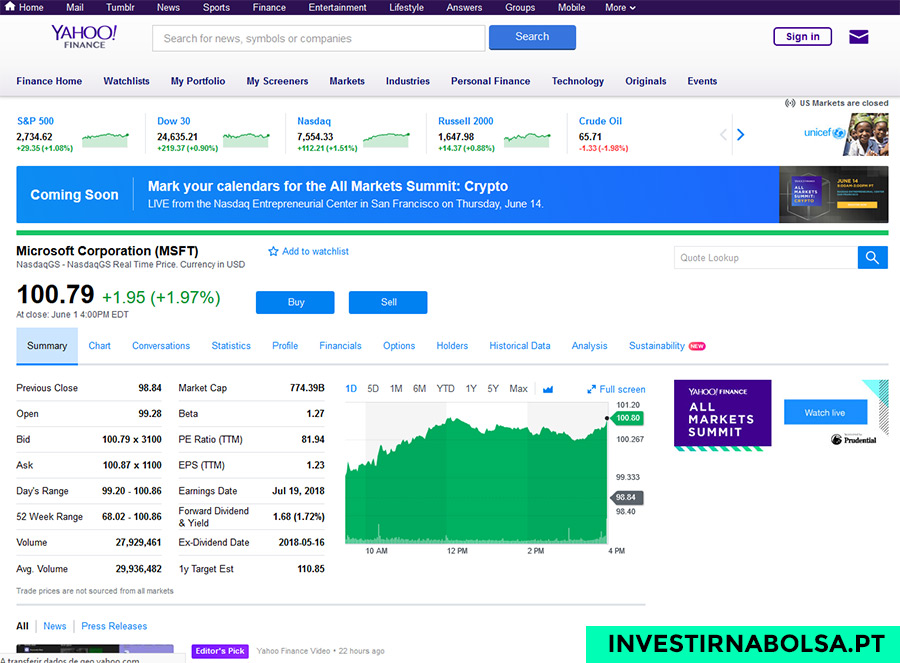This screenshot has width=900, height=663.
Task: Click the All Markets Summit purple ad
Action: (x=722, y=414)
